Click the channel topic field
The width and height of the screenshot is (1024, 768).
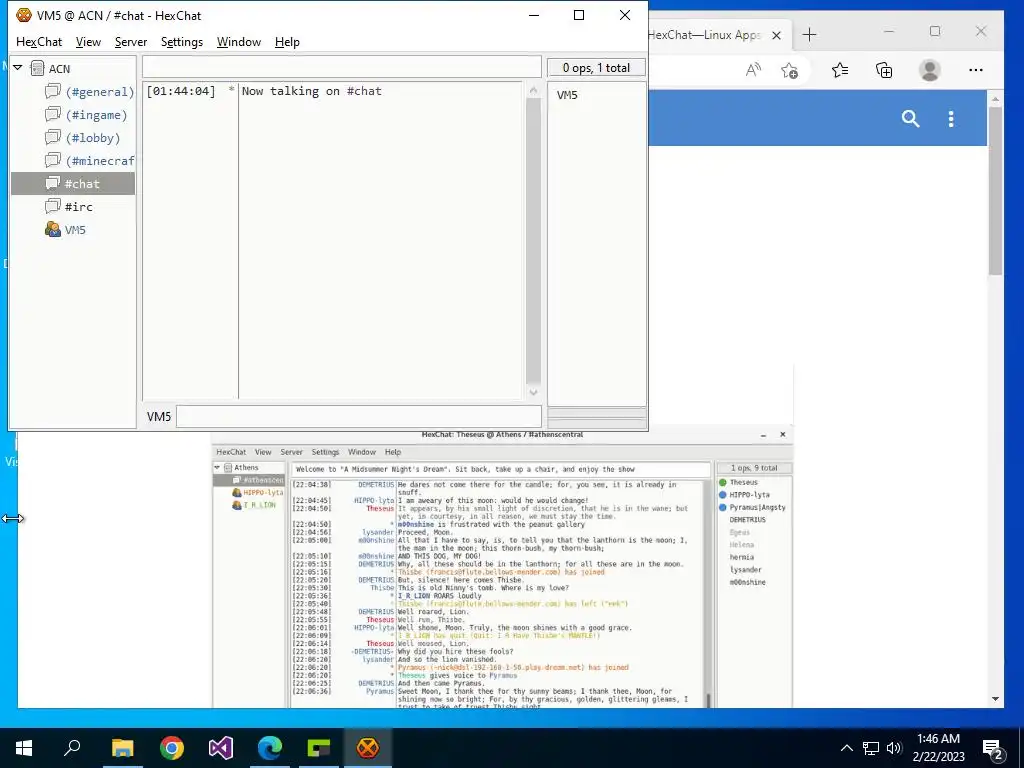tap(342, 67)
